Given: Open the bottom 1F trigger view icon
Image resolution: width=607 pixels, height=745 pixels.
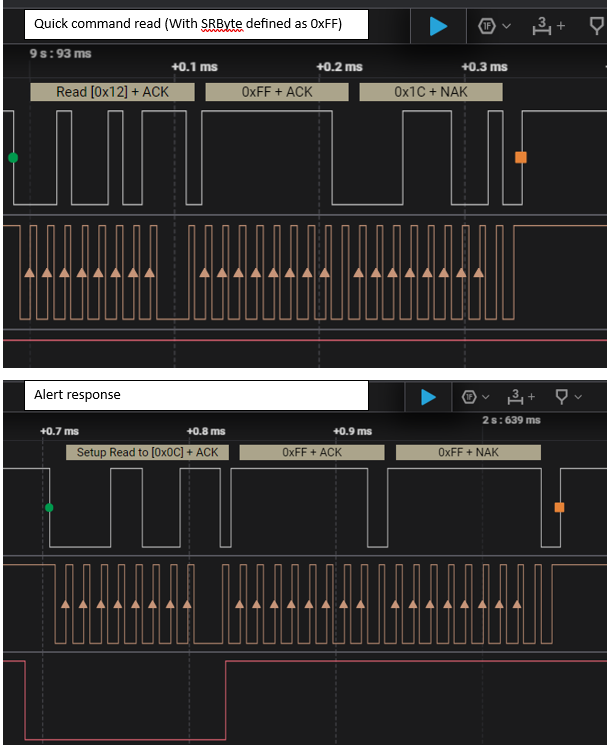Looking at the screenshot, I should tap(469, 397).
